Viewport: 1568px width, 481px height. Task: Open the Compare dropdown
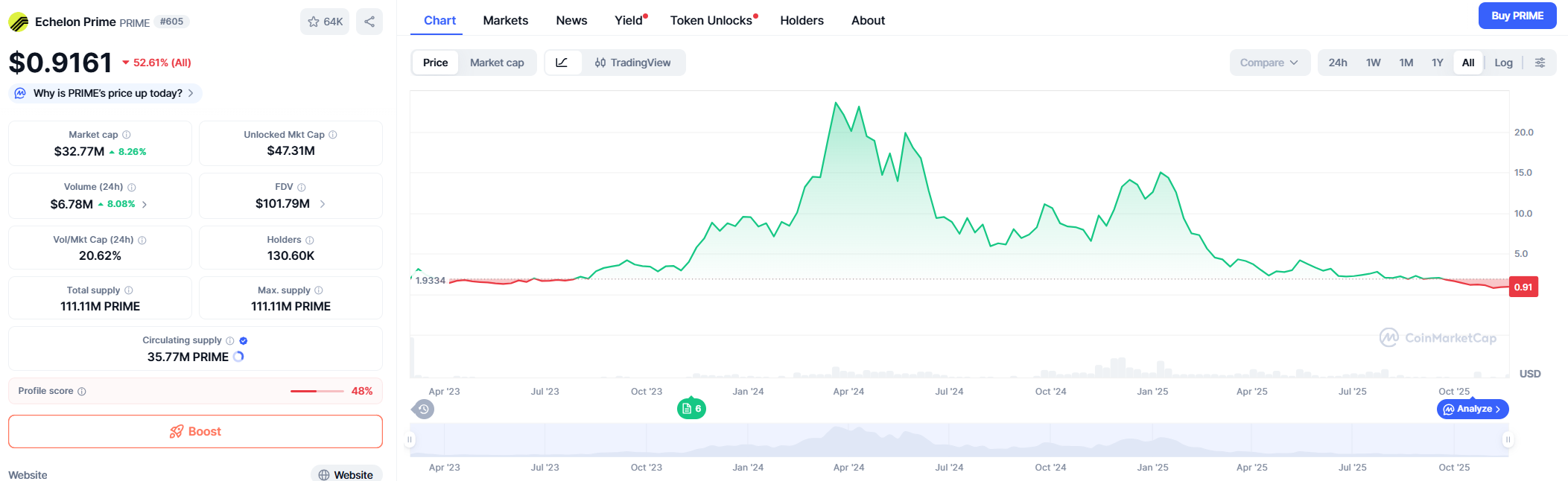(1269, 63)
